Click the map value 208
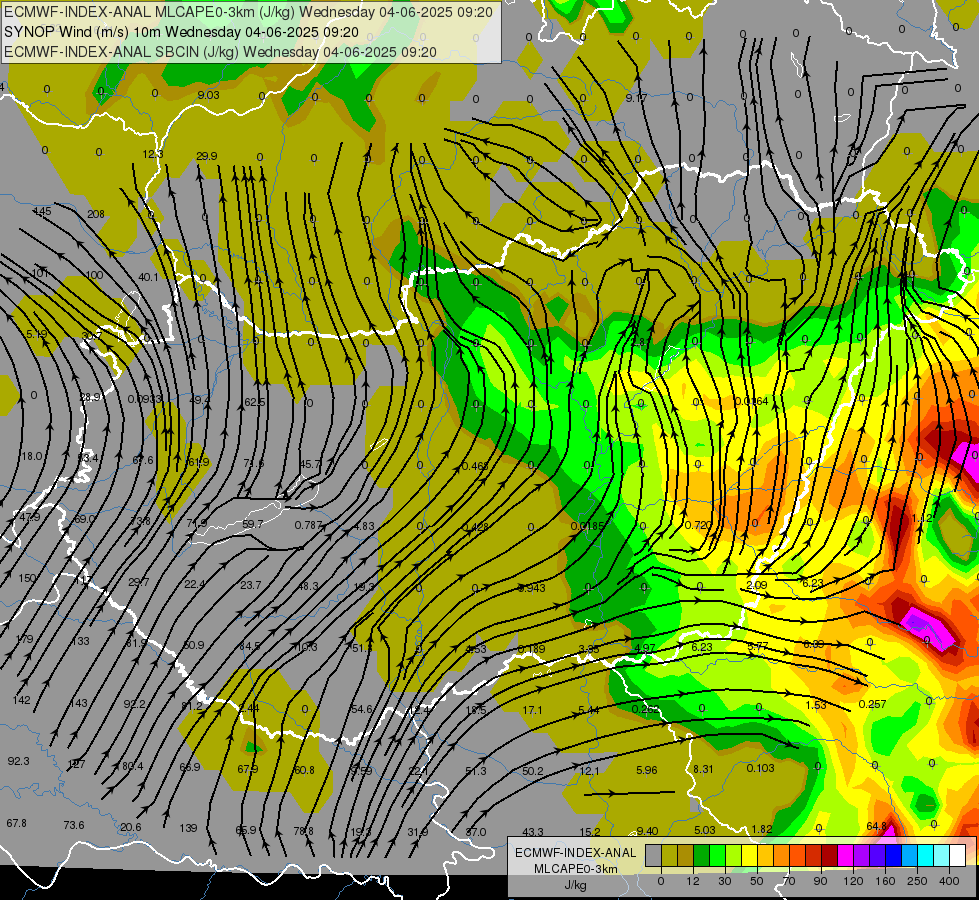 click(x=96, y=214)
